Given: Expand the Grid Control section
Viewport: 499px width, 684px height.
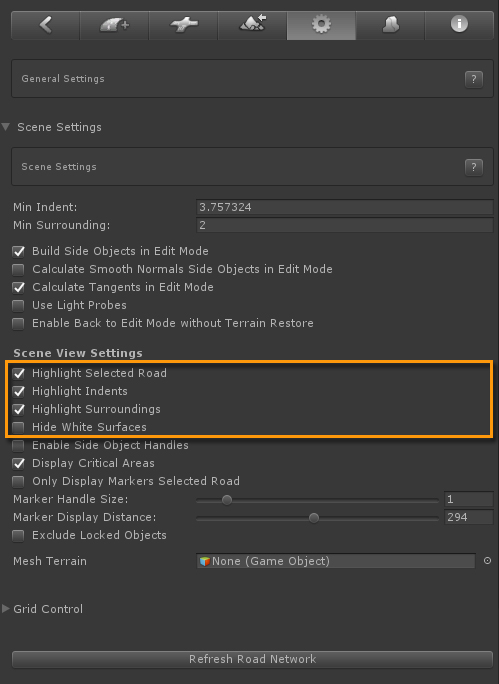Looking at the screenshot, I should 6,609.
